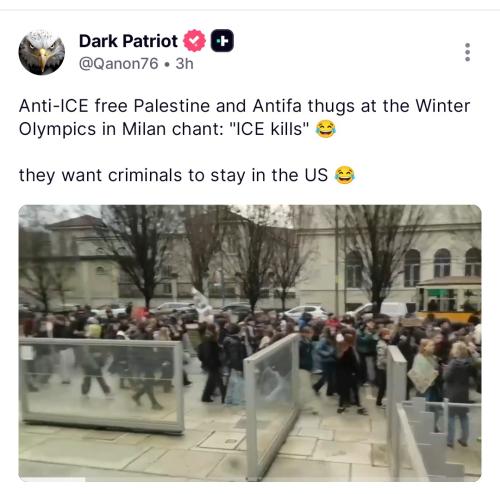The image size is (500, 494).
Task: Click the red verified checkmark badge
Action: coord(194,41)
